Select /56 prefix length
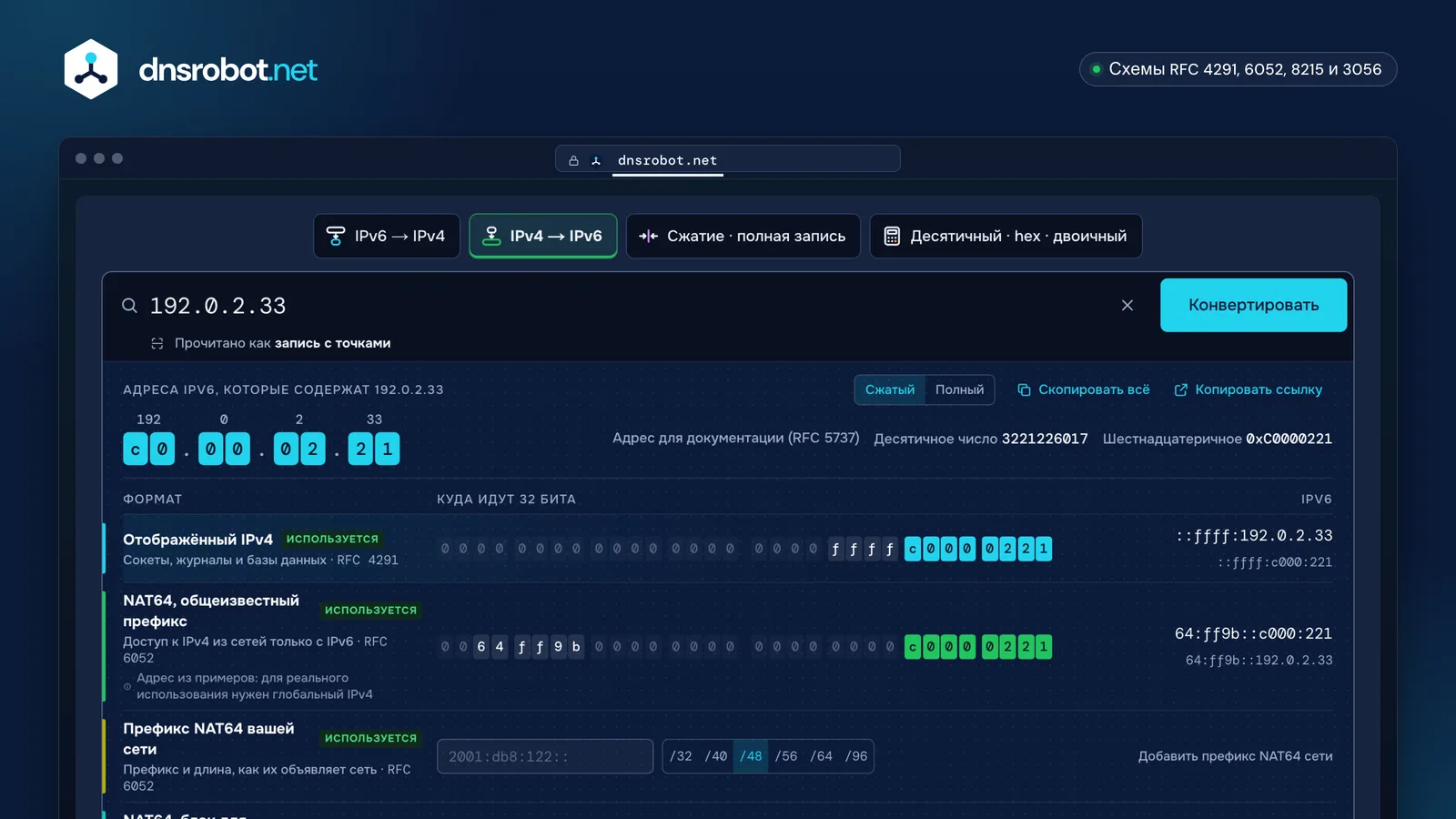The image size is (1456, 819). point(786,756)
